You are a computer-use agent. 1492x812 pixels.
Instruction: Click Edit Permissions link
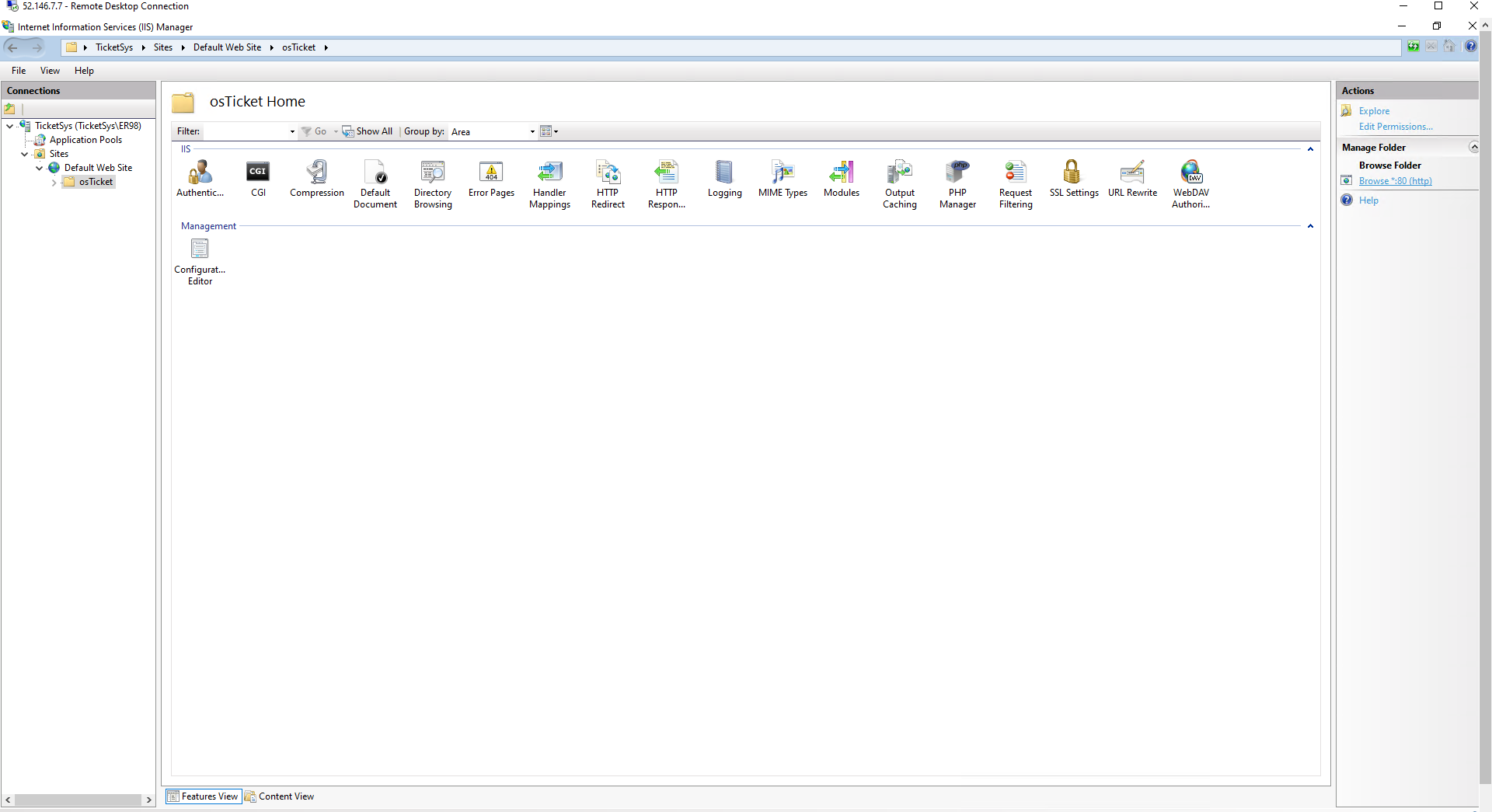click(x=1396, y=127)
